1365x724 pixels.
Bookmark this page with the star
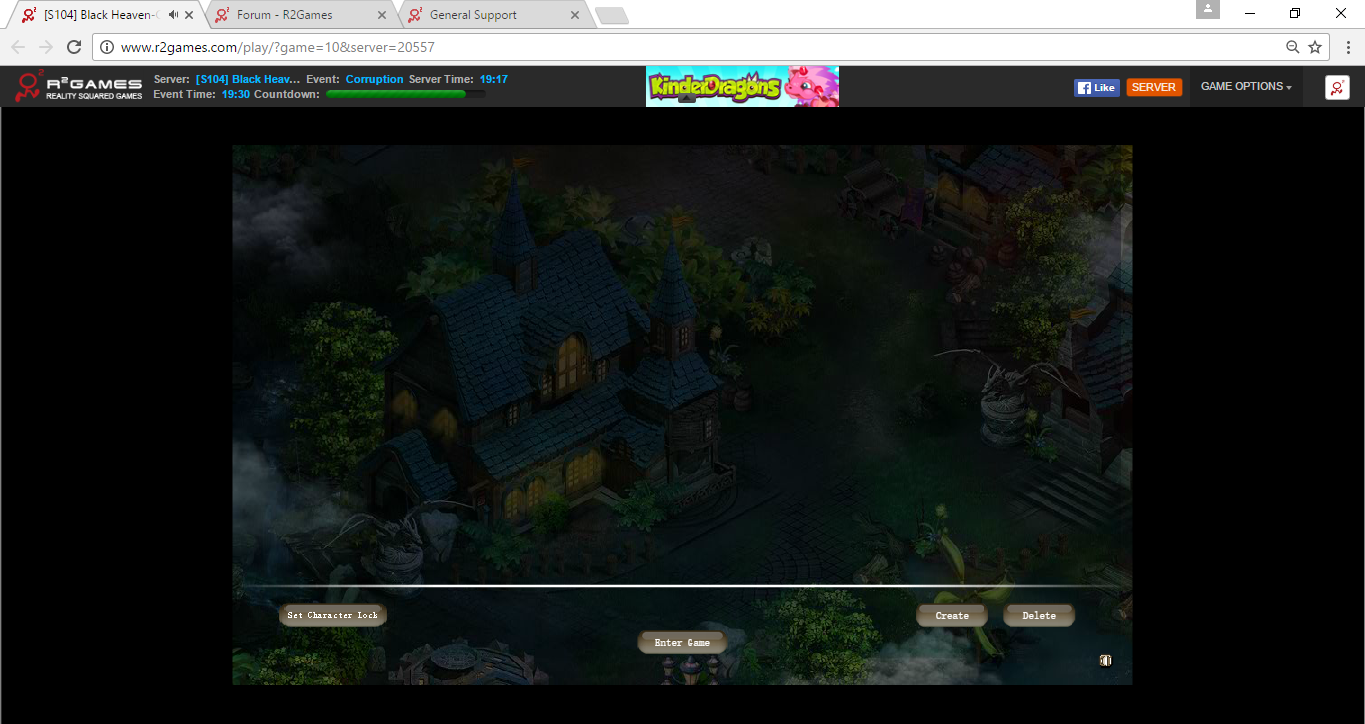(x=1315, y=47)
